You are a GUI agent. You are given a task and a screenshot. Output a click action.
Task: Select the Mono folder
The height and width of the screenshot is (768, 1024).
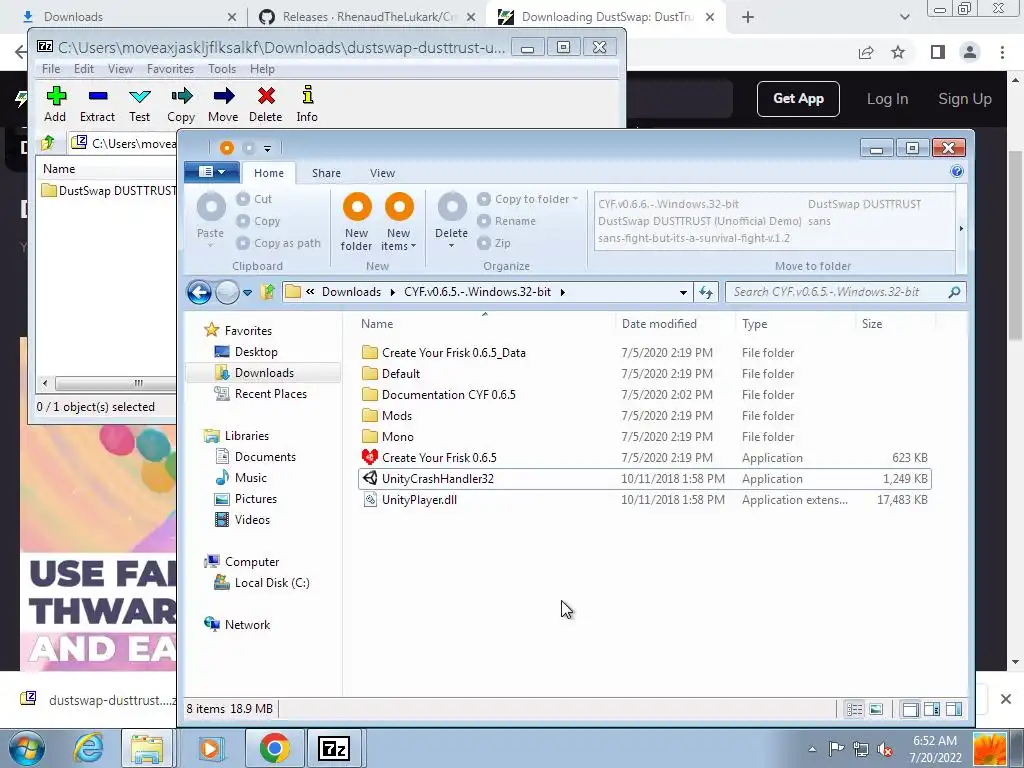pyautogui.click(x=645, y=437)
